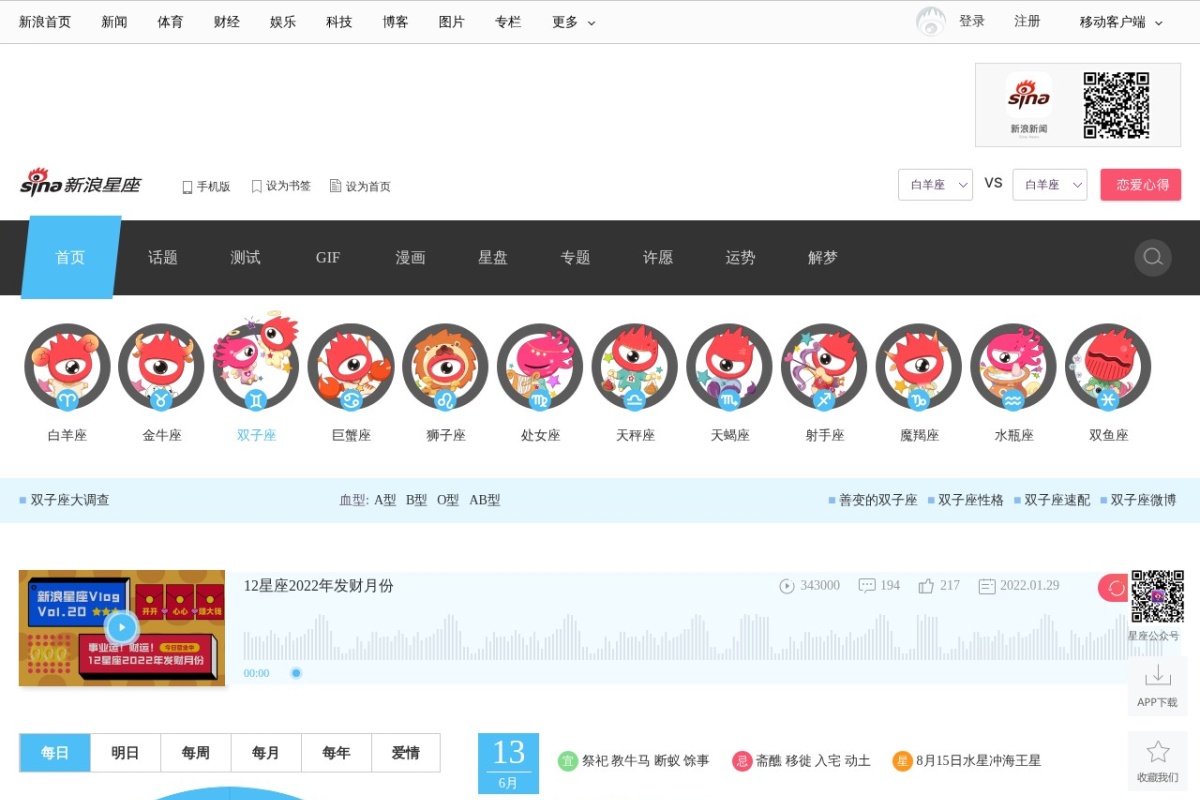Click the 双子座大调查 link
The width and height of the screenshot is (1200, 800).
click(x=70, y=500)
